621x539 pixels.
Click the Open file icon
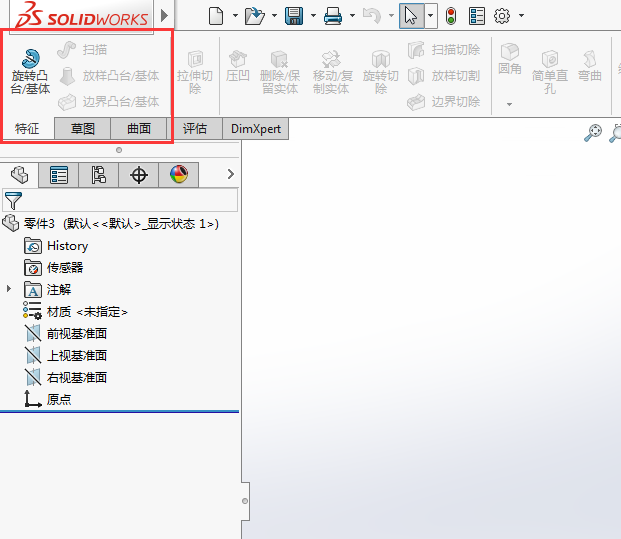pos(255,16)
